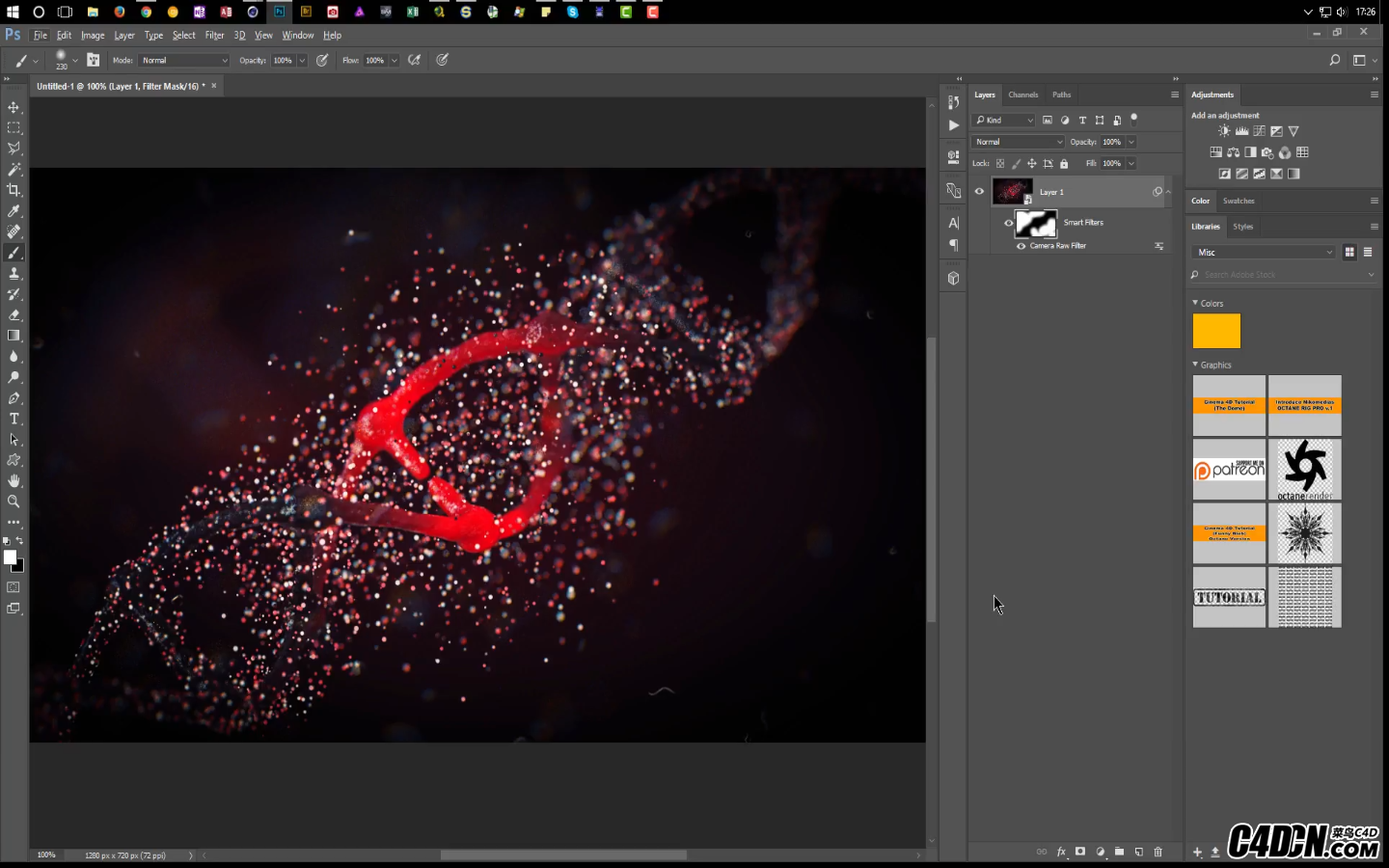Select the Pen tool

(x=14, y=398)
